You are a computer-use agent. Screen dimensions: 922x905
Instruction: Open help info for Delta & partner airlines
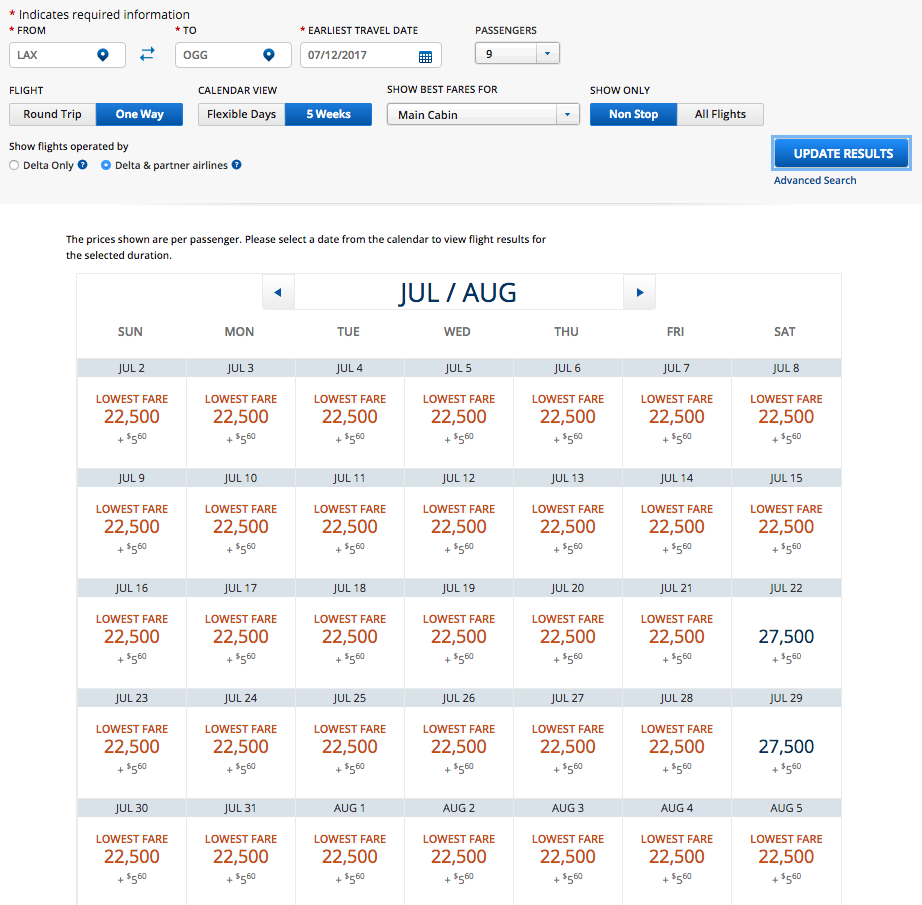tap(236, 165)
